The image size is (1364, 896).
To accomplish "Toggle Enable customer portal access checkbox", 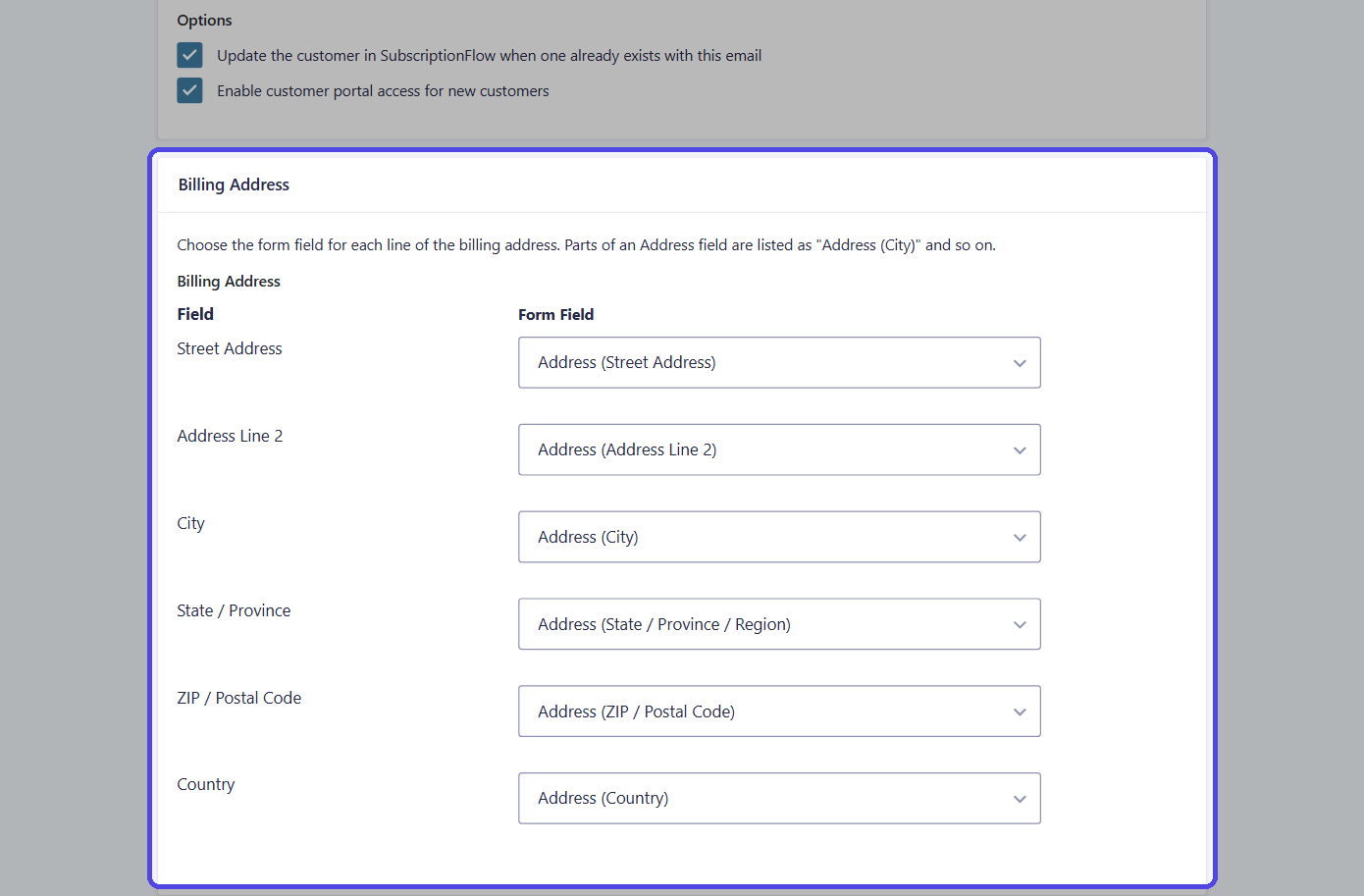I will coord(189,90).
